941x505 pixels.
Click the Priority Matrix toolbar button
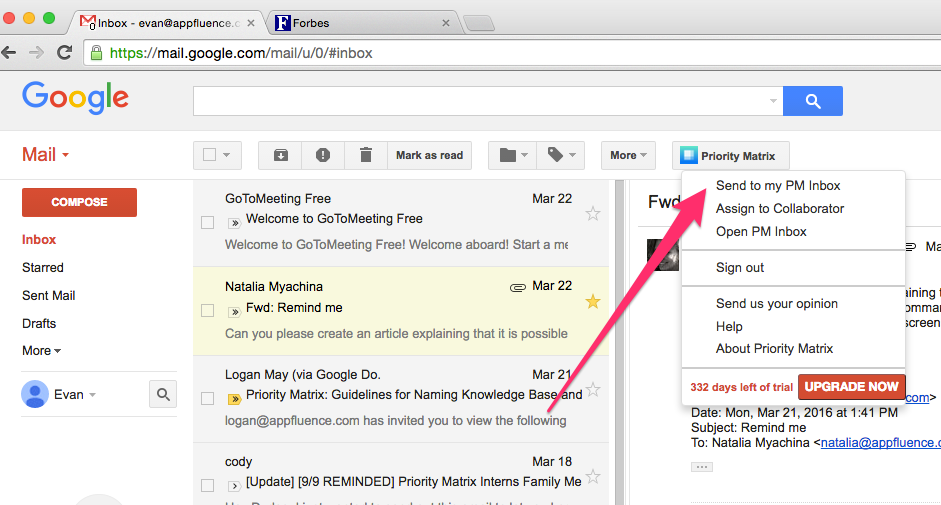pyautogui.click(x=730, y=156)
